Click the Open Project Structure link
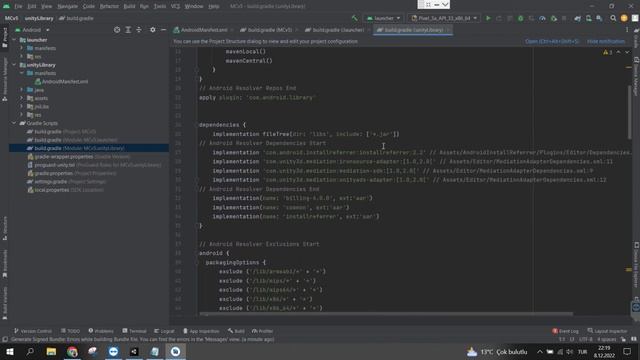 pos(552,41)
